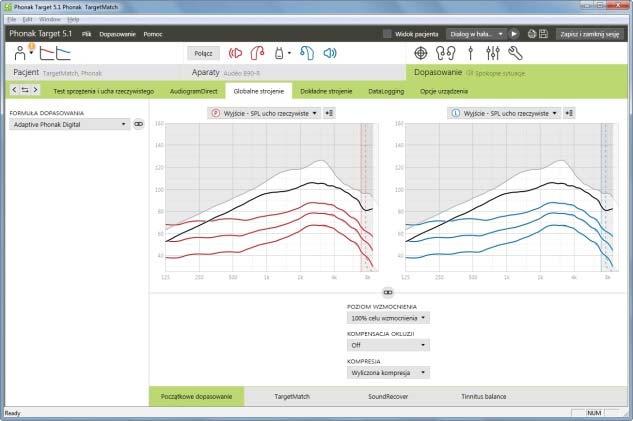The height and width of the screenshot is (421, 633).
Task: Open the feedback and real ear icon
Action: pos(446,53)
